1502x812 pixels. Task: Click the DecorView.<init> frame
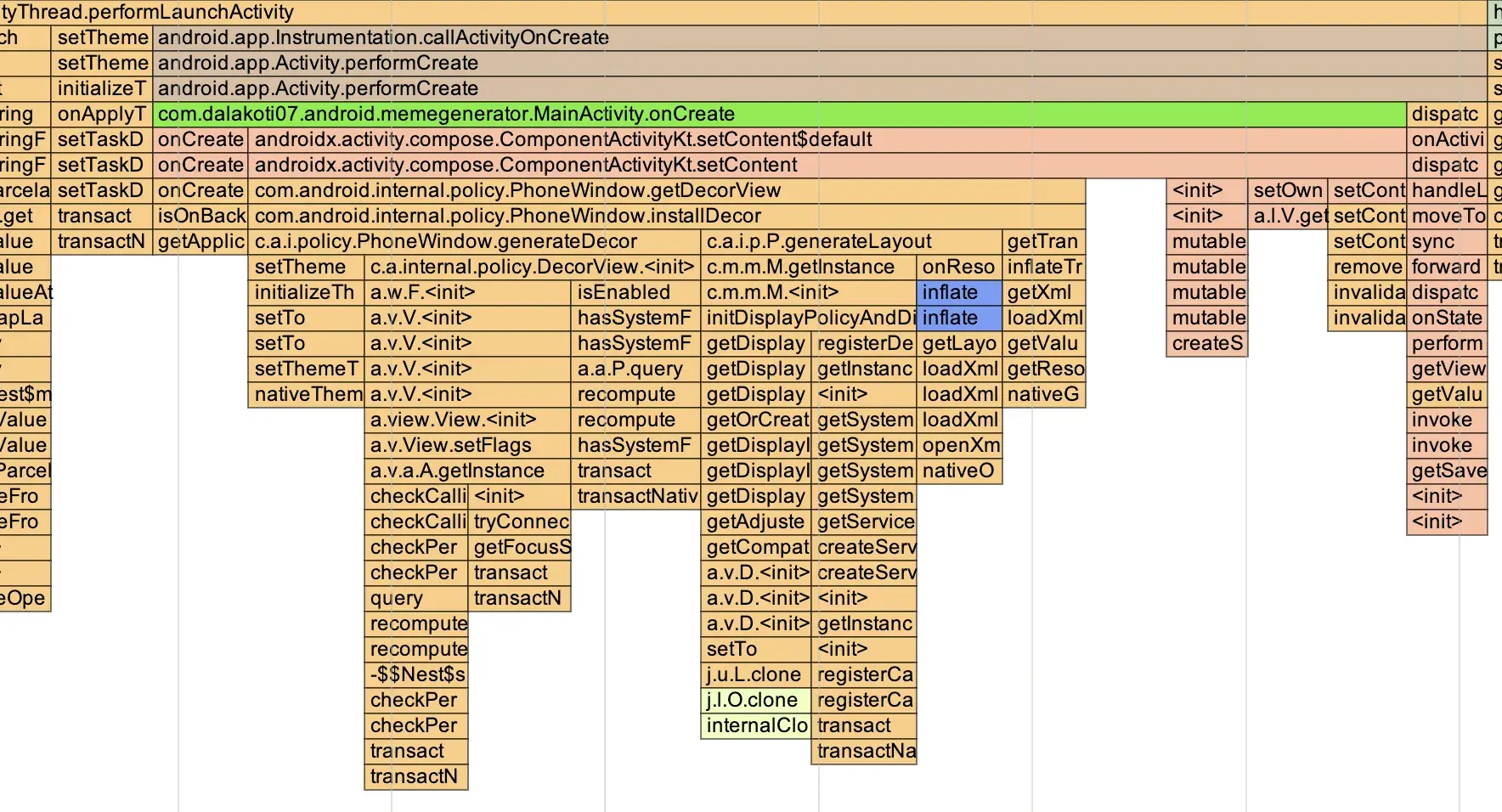[532, 268]
